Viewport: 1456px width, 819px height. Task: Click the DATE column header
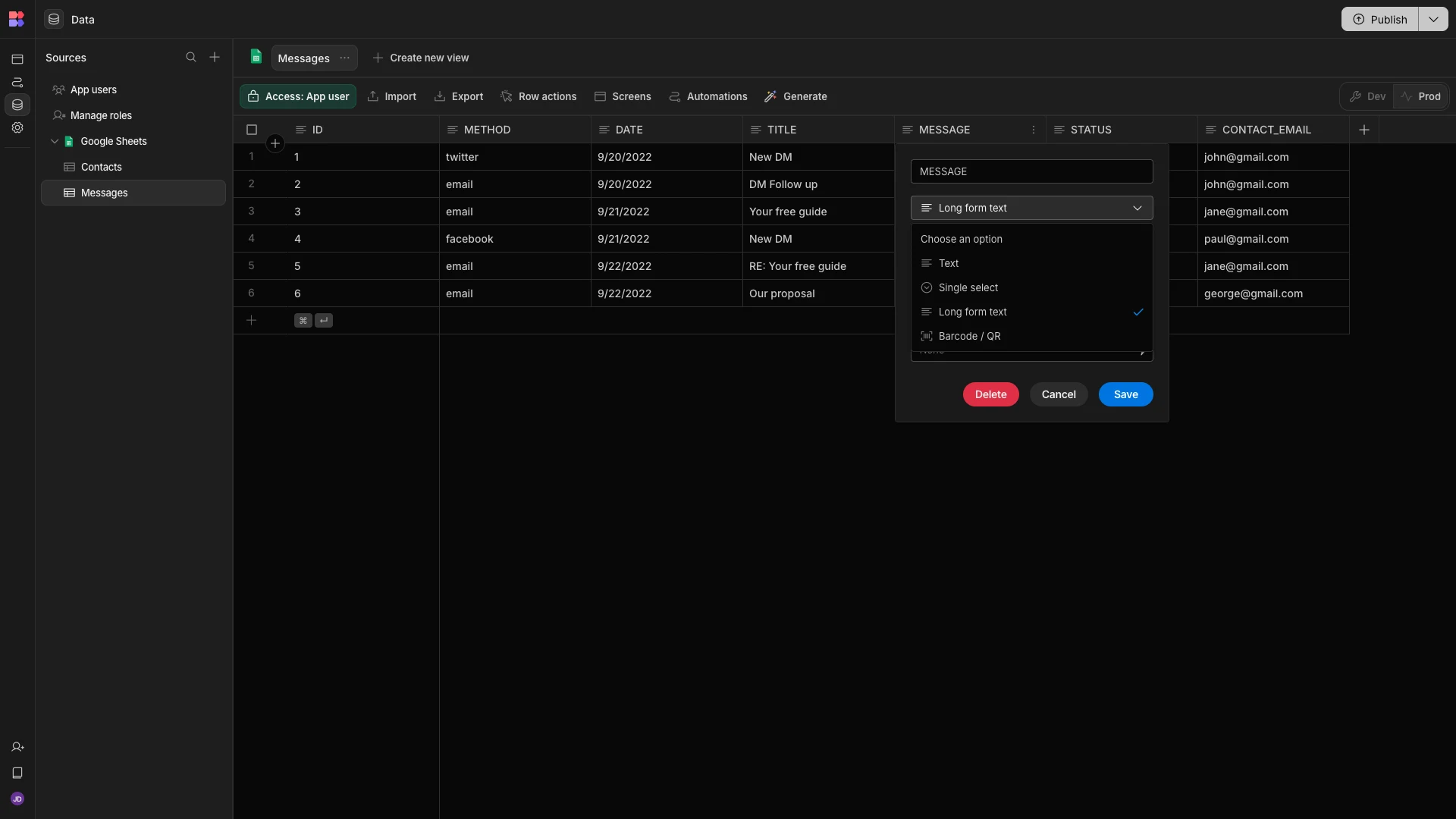[x=667, y=130]
